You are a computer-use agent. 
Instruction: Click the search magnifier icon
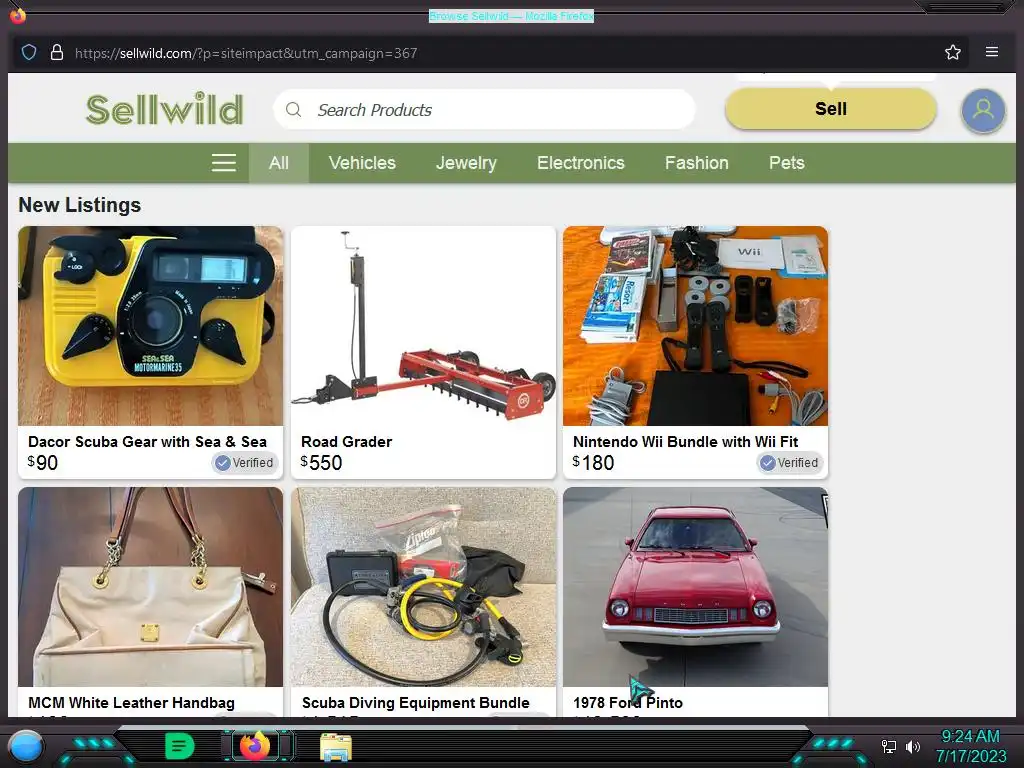[x=294, y=110]
